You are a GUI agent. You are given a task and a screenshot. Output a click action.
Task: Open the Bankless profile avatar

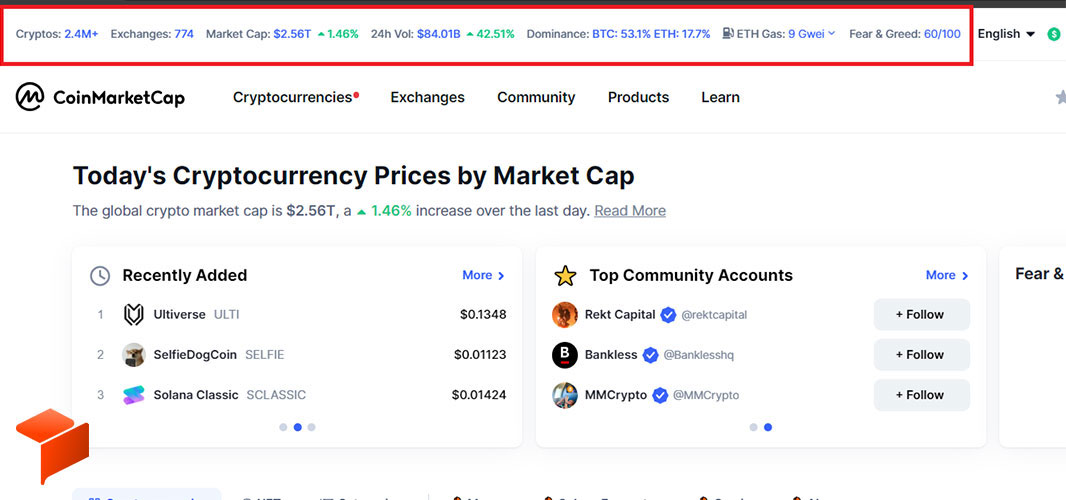tap(565, 354)
